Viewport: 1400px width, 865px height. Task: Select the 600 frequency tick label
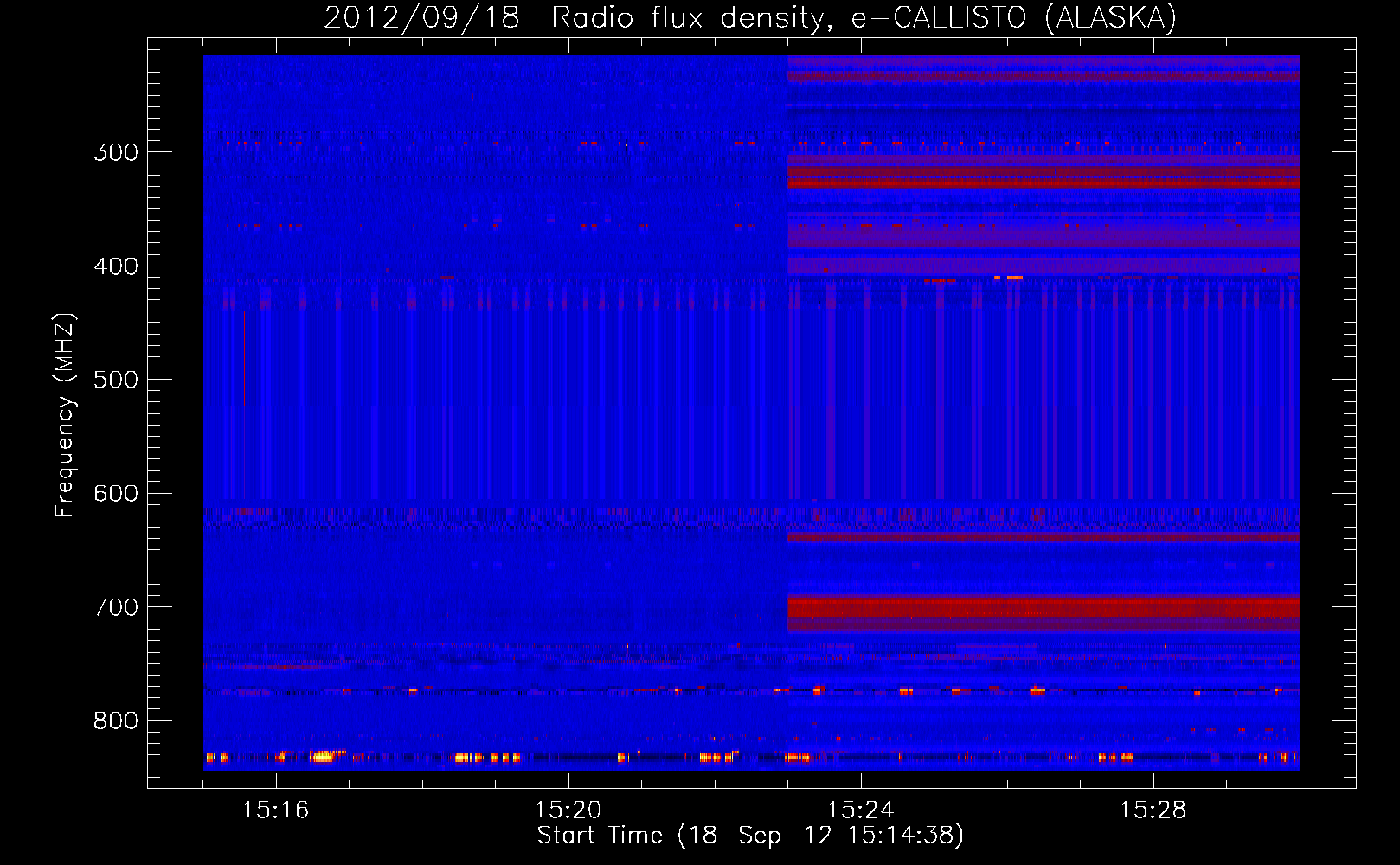click(x=116, y=494)
